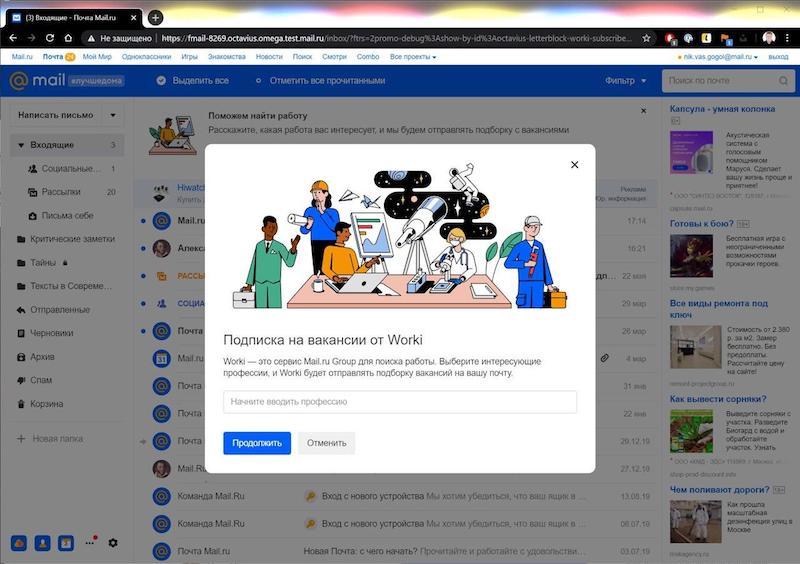Click the выход link
Viewport: 800px width, 564px height.
pyautogui.click(x=778, y=57)
